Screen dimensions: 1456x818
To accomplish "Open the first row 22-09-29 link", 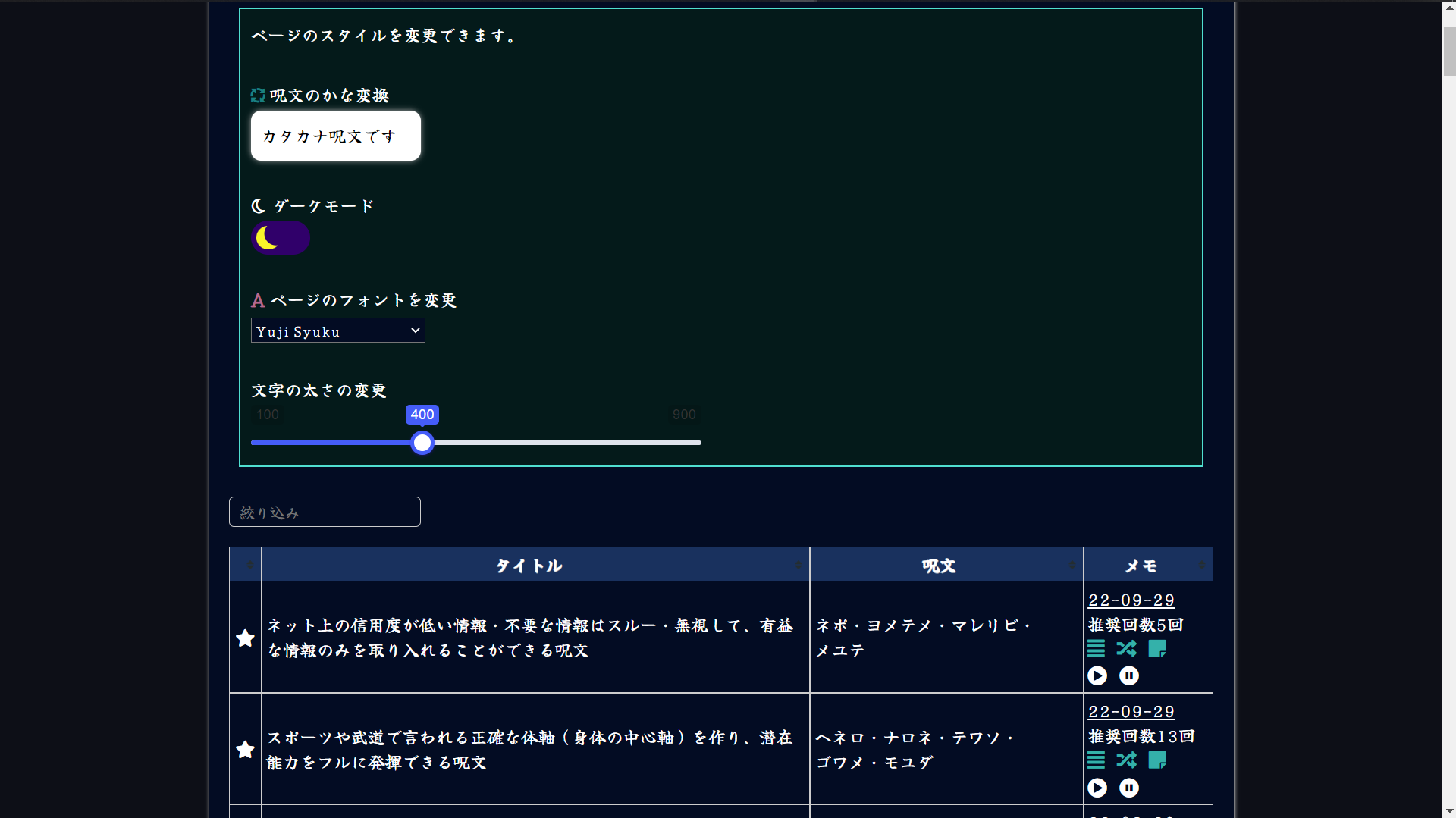I will (1131, 600).
